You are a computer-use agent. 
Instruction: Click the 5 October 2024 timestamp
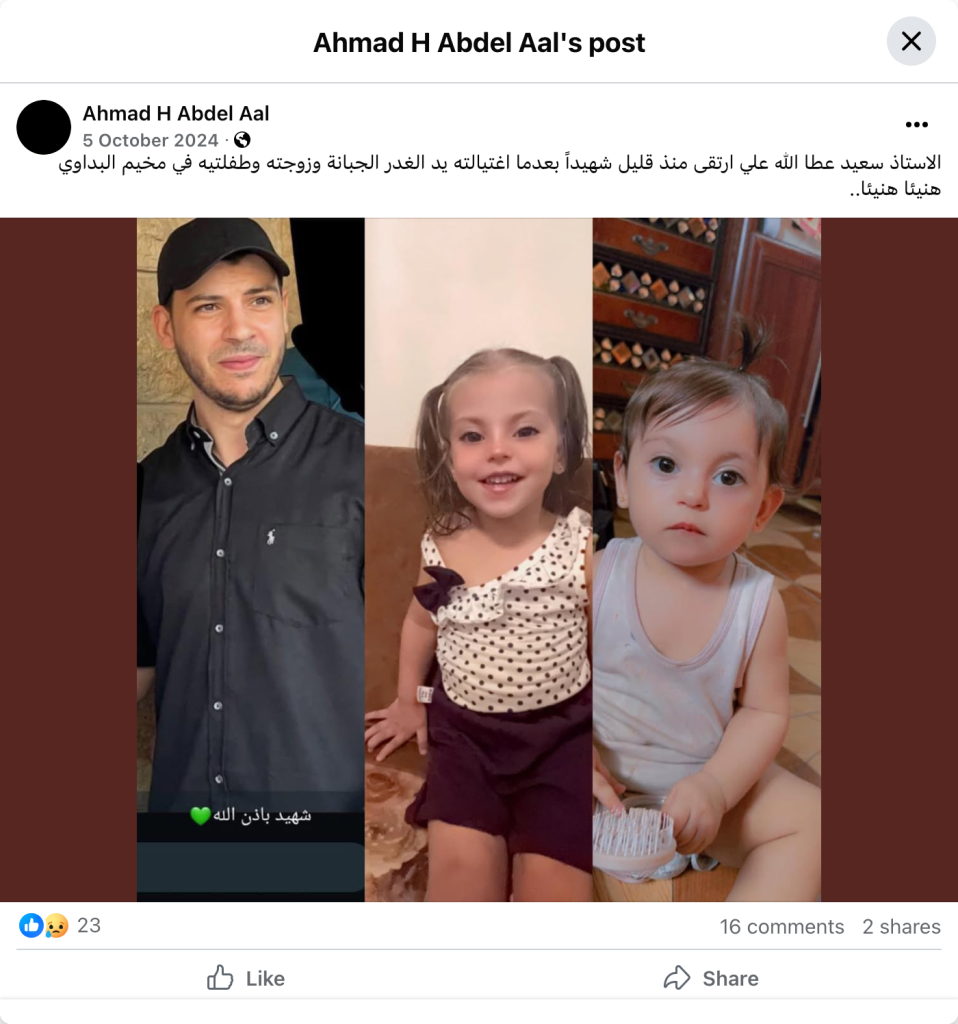[150, 140]
